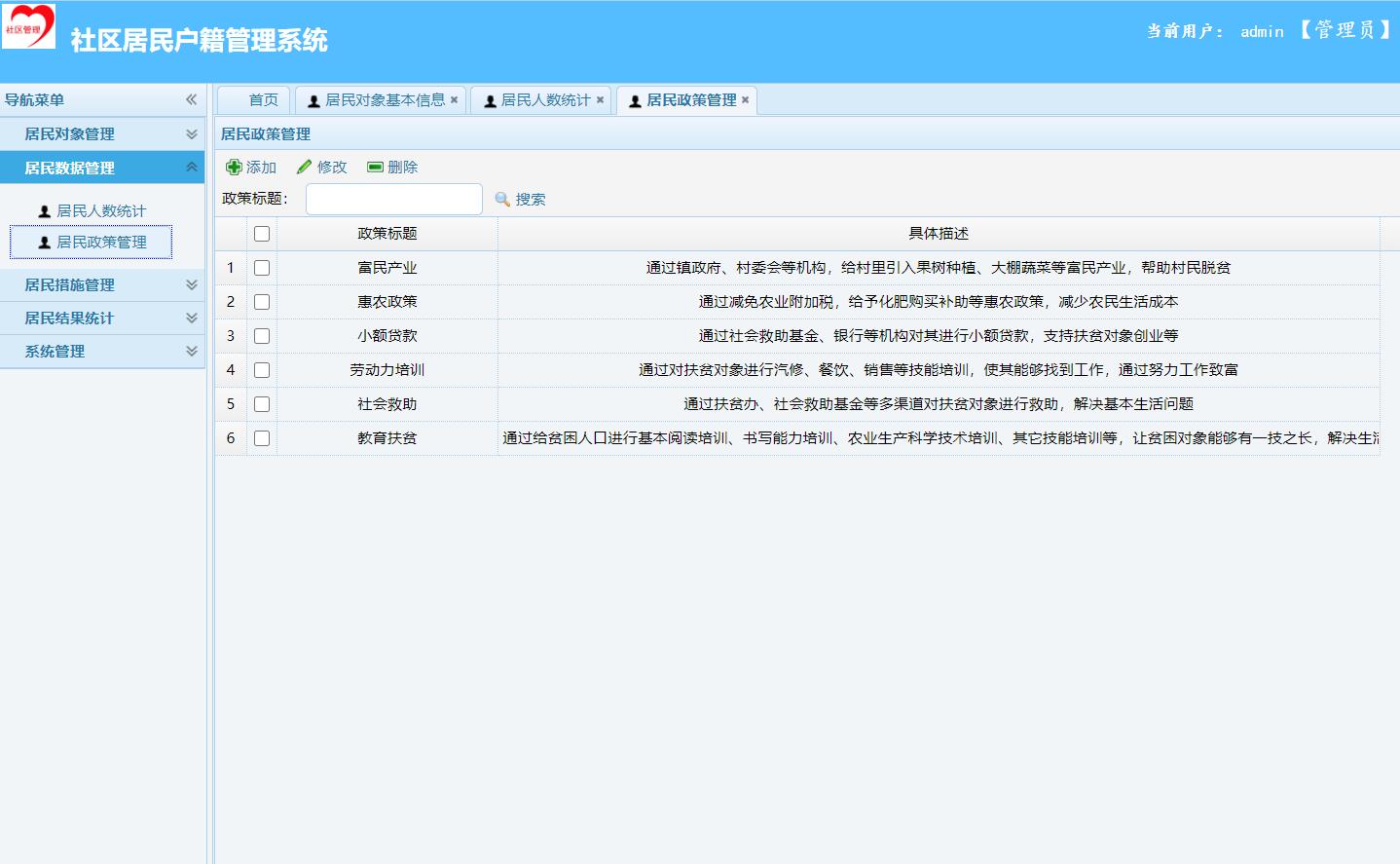Screen dimensions: 1400x864
Task: Check the checkbox for 富民产业 row
Action: [261, 267]
